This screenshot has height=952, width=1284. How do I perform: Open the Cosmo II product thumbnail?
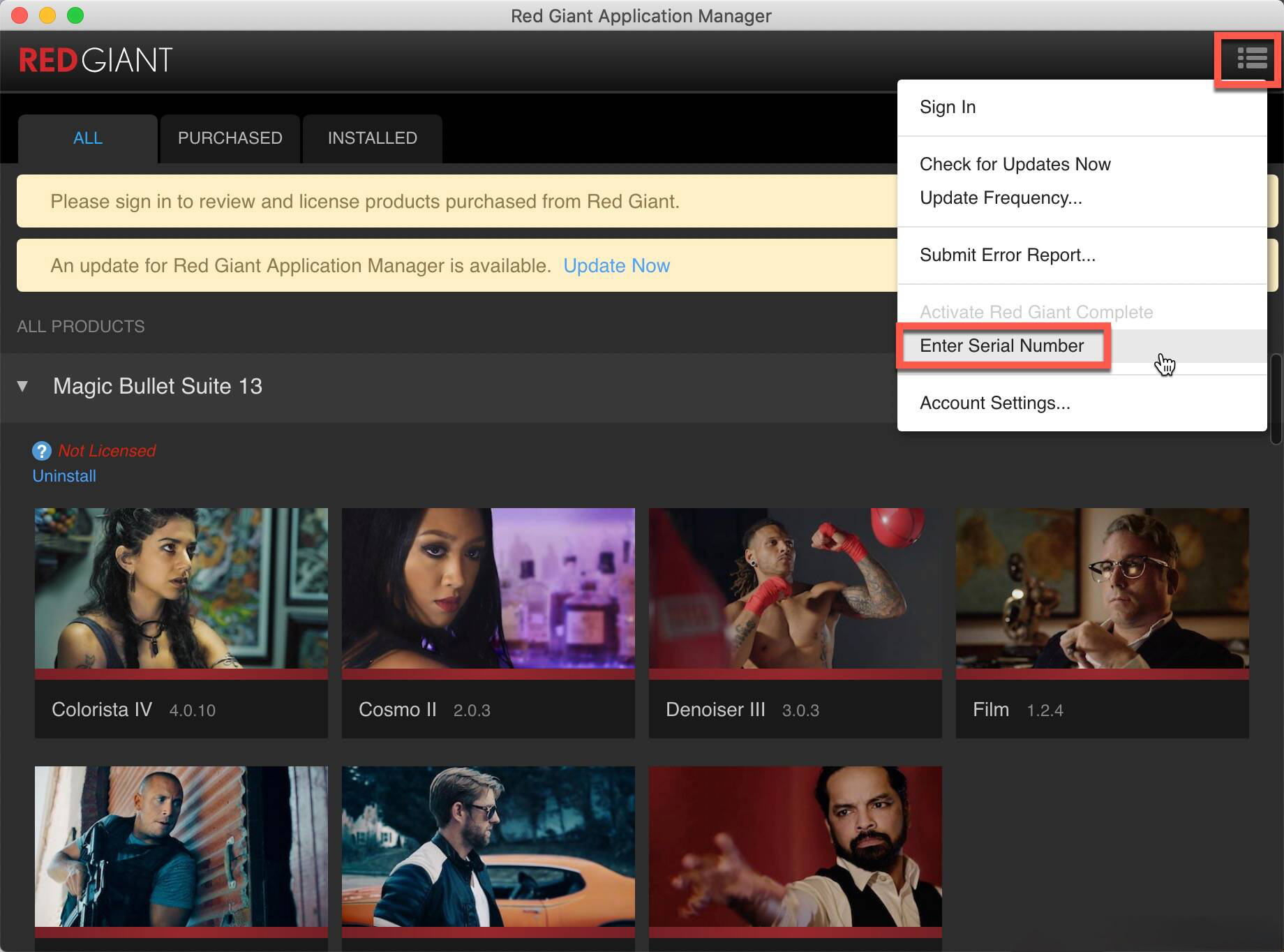pyautogui.click(x=488, y=588)
